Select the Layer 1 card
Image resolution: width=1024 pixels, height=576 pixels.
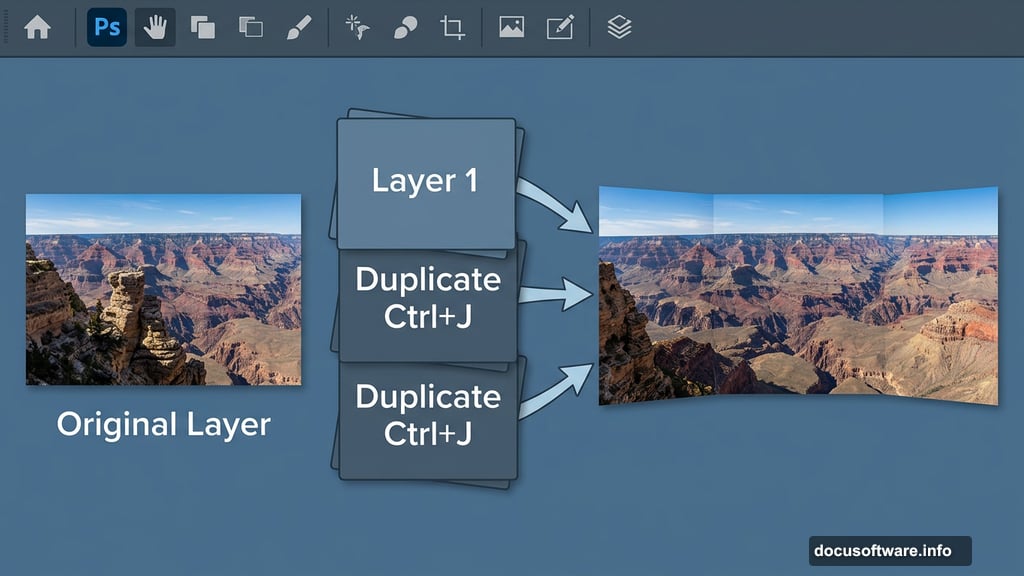(x=427, y=182)
